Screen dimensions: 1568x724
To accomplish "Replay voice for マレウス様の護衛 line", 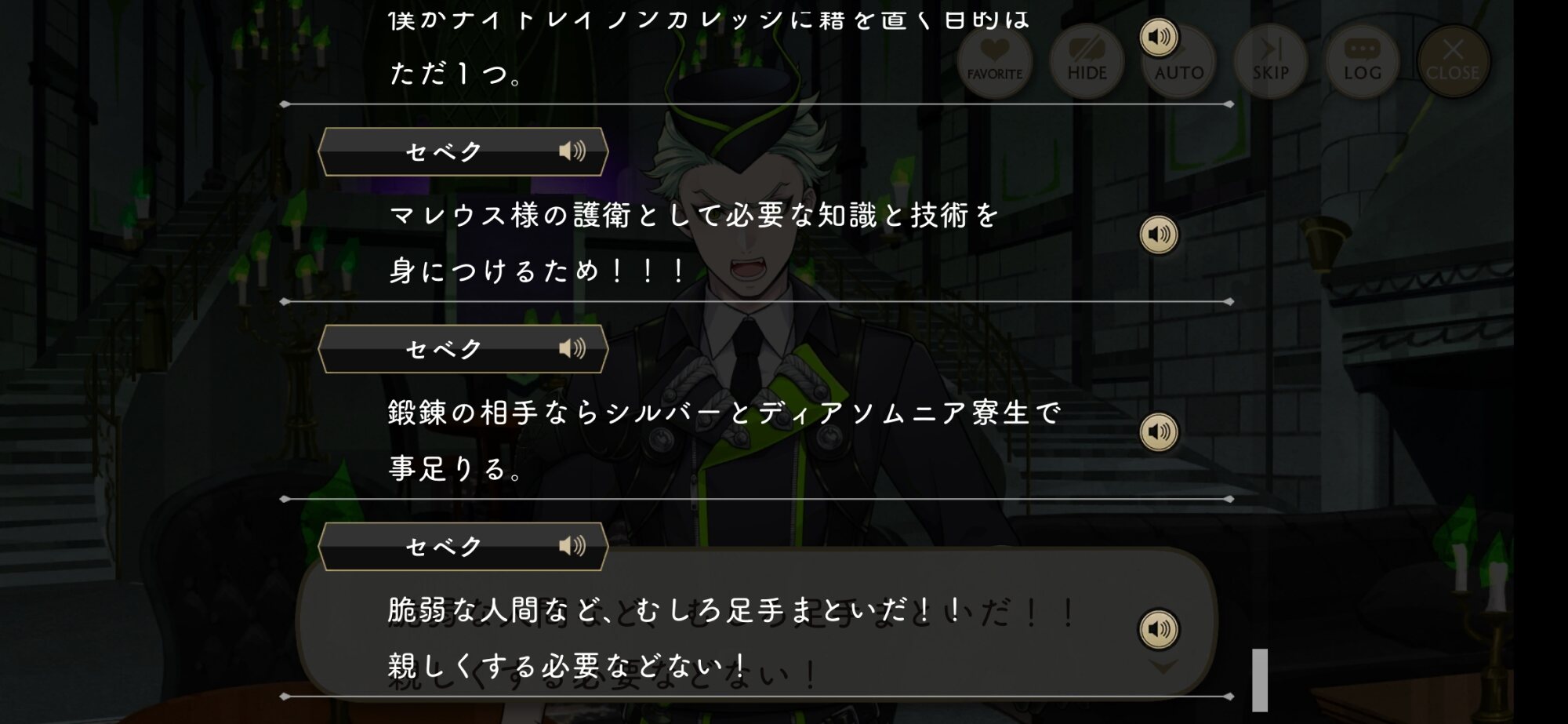I will (x=1159, y=234).
